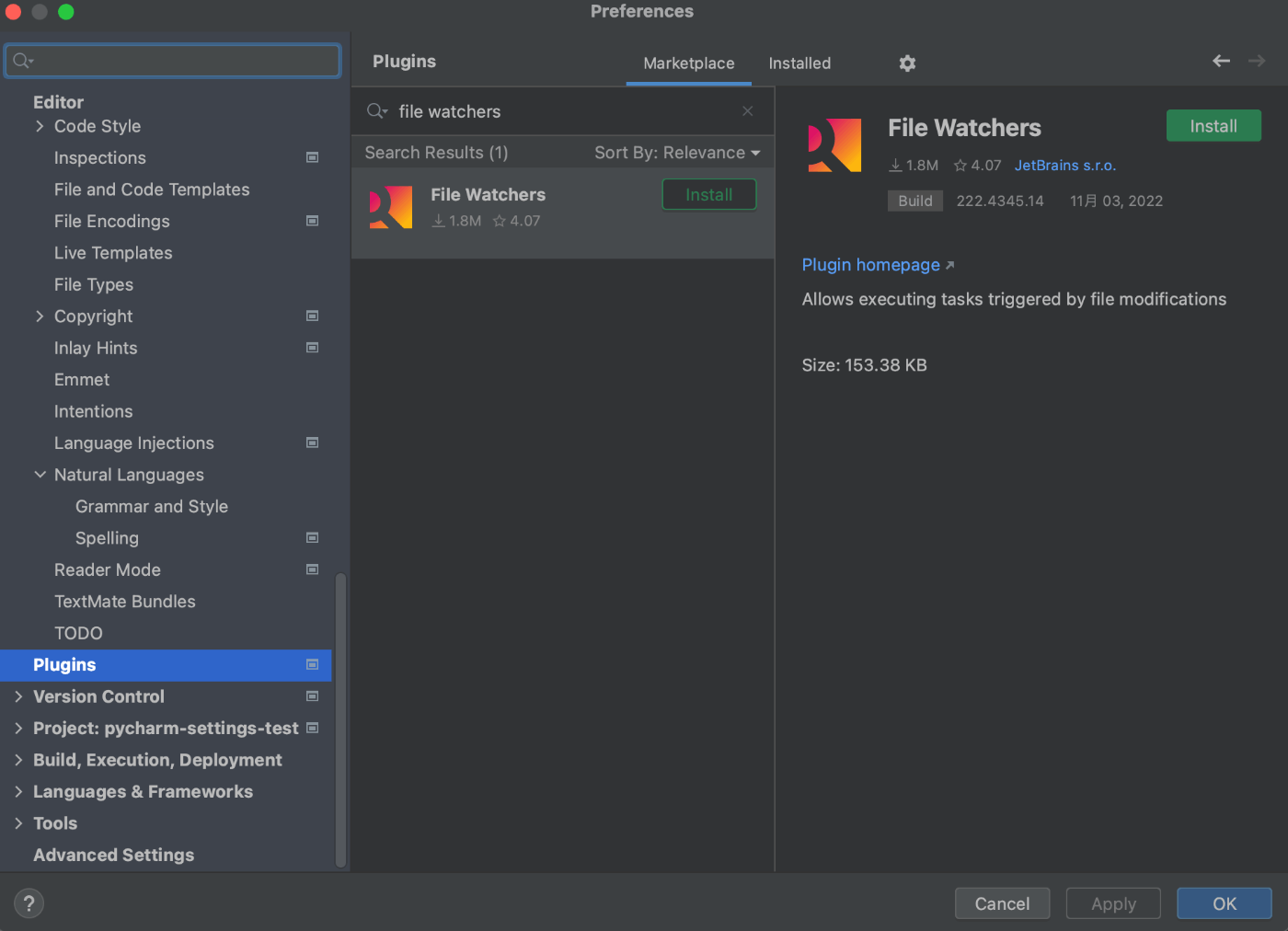Open the JetBrains s.r.o. vendor link
The width and height of the screenshot is (1288, 931).
[1065, 166]
